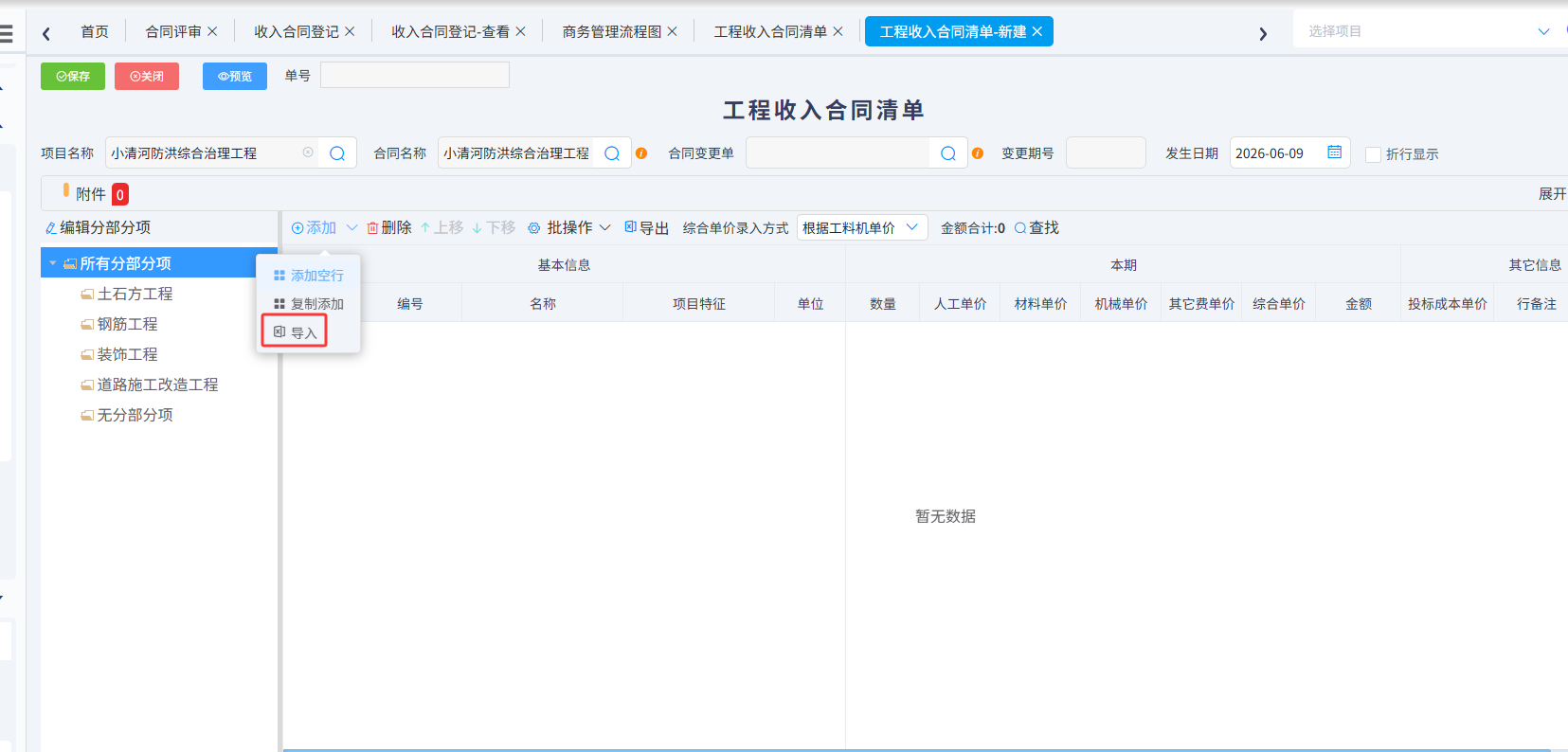Close the 工程收入合同清单-新建 tab
This screenshot has width=1568, height=752.
[x=1037, y=31]
